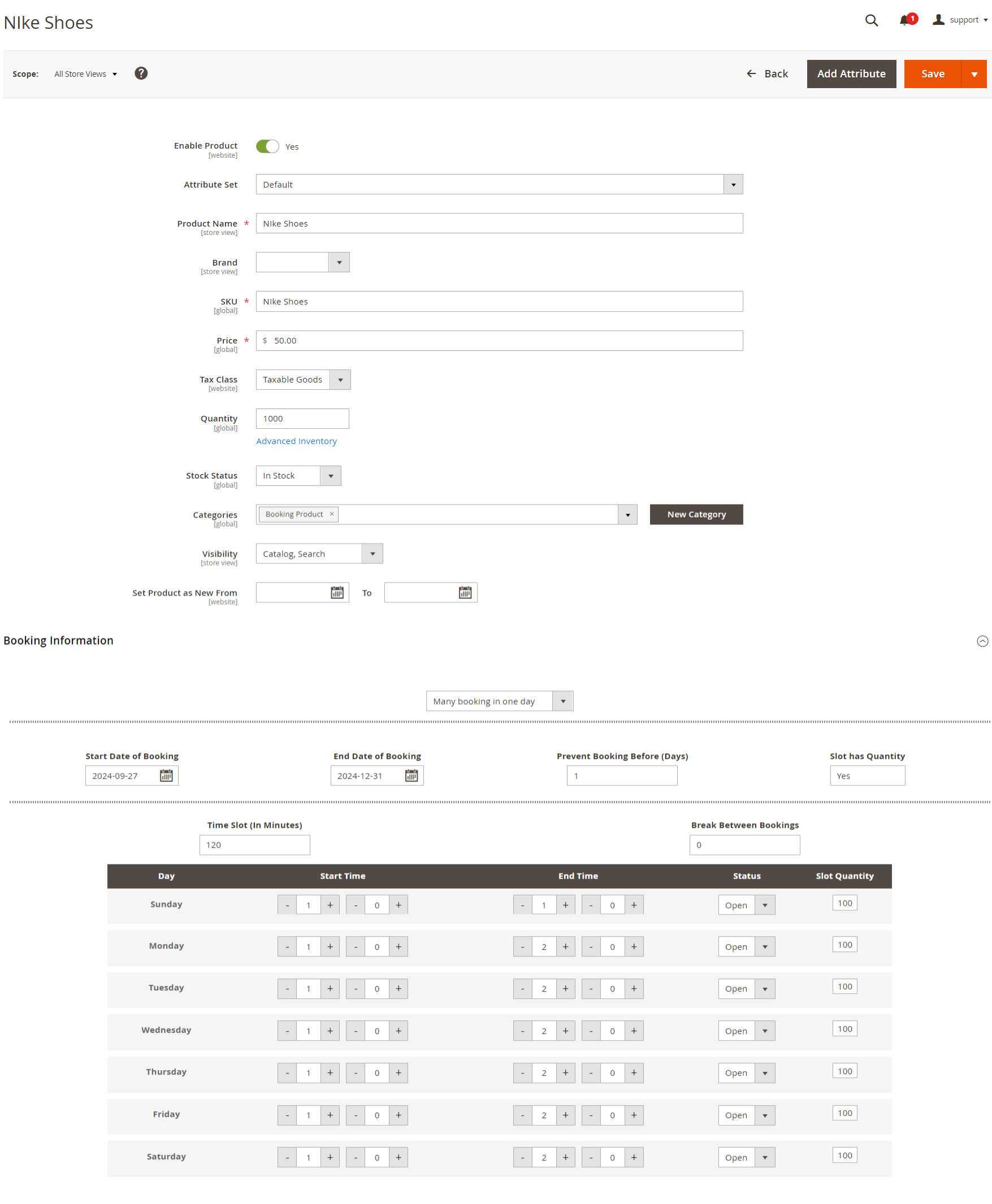Increase Sunday start hour with plus
This screenshot has width=992, height=1204.
click(x=330, y=905)
